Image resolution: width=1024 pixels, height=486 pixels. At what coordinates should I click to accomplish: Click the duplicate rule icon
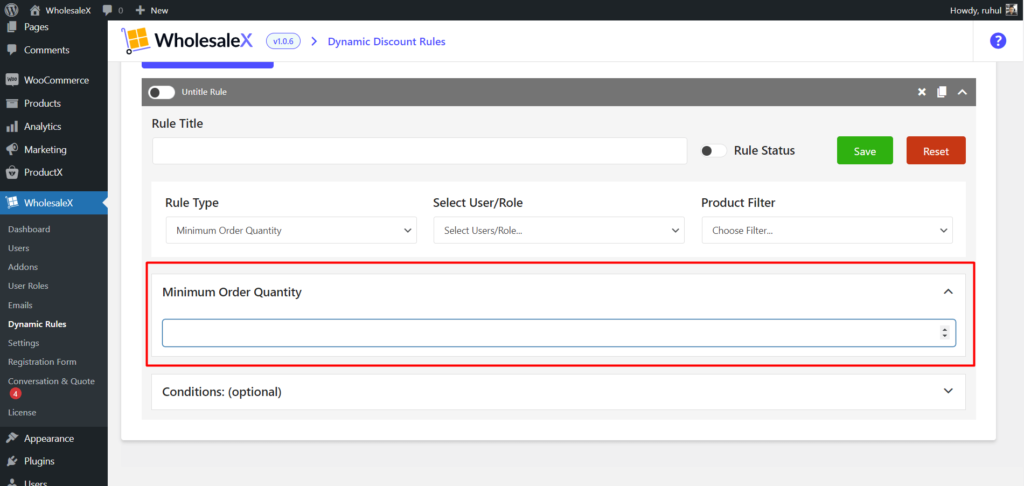pos(941,92)
